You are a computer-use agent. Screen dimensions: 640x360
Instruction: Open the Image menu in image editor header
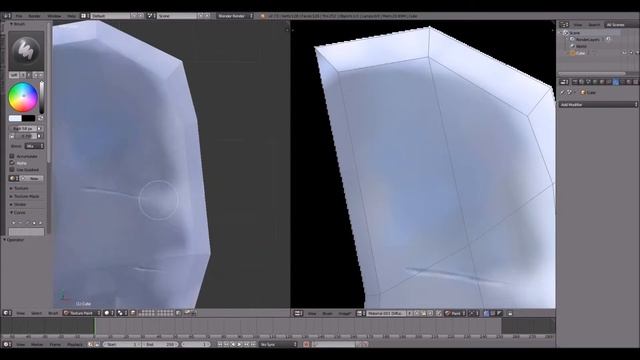(345, 313)
